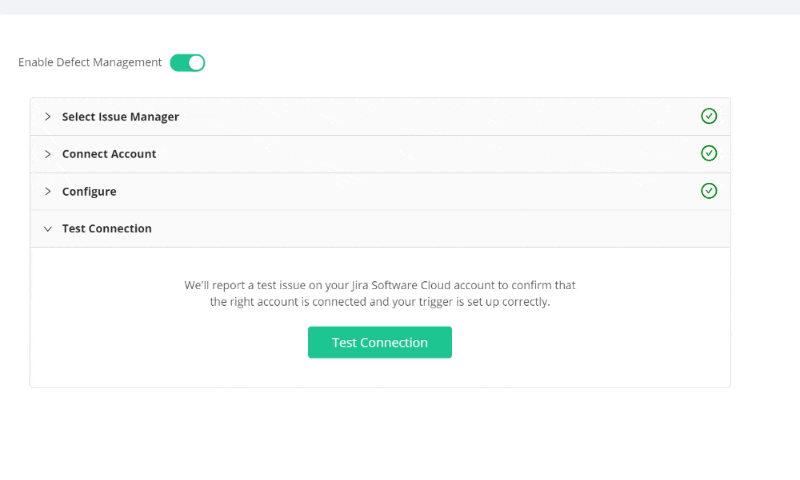Click the Enable Defect Management label text
The image size is (800, 480).
click(90, 62)
